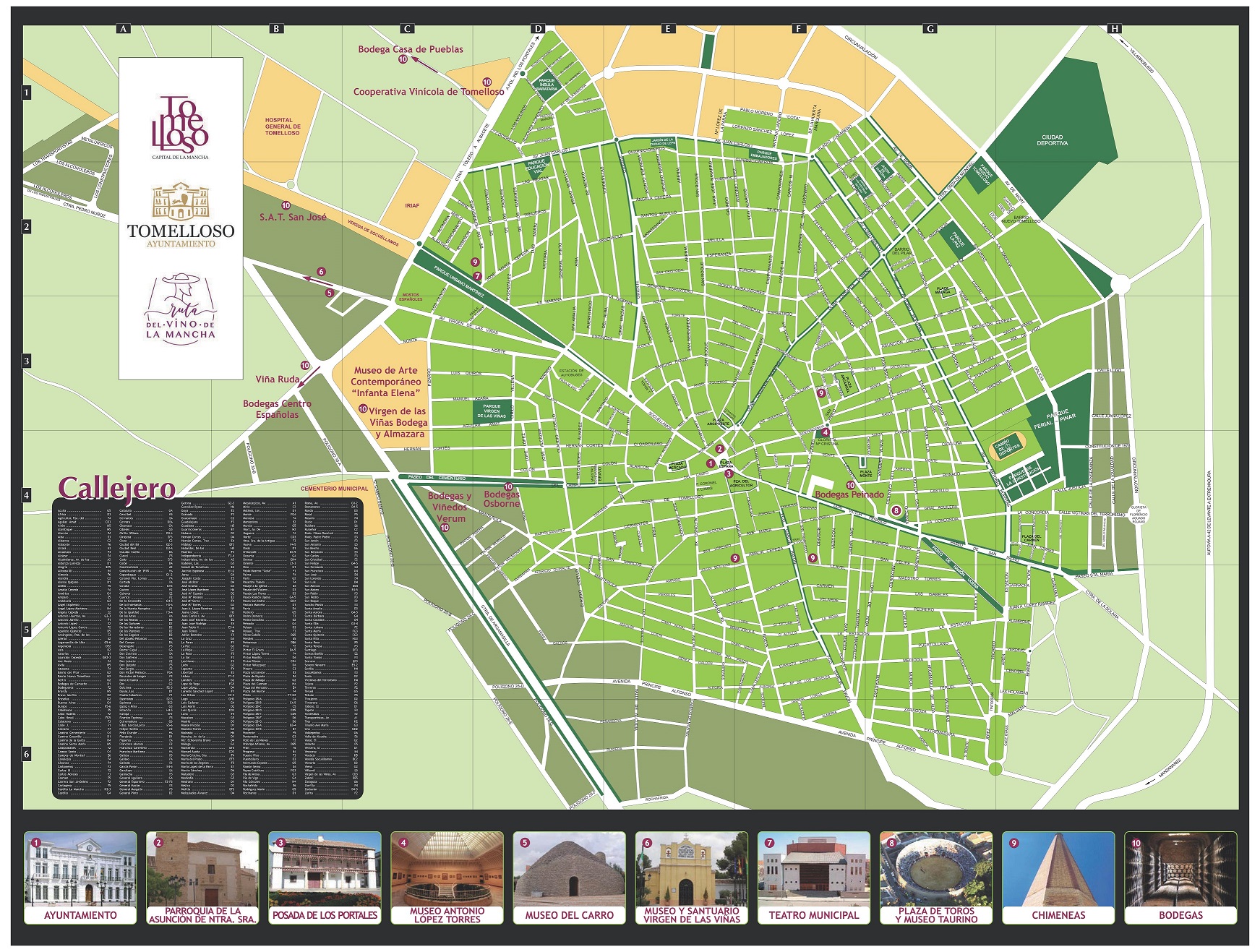1260x952 pixels.
Task: Select marker 10 above Cooperativa Vinícola de Tomelloso
Action: 487,82
